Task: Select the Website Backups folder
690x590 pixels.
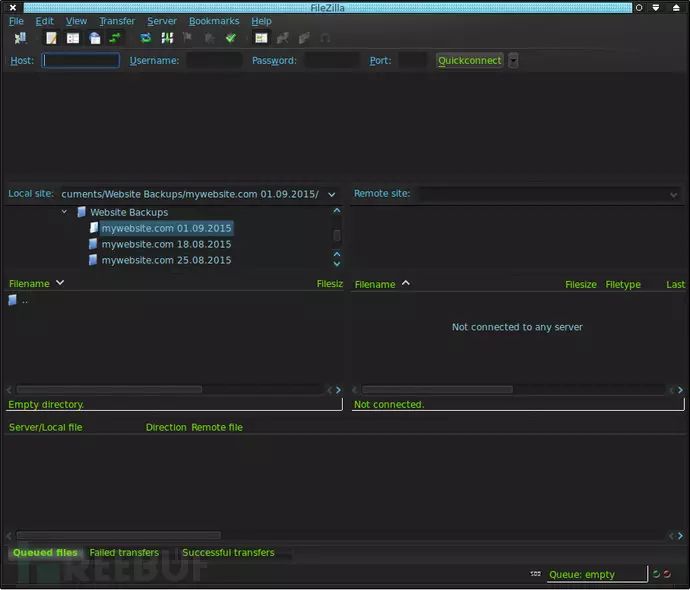Action: pyautogui.click(x=129, y=213)
